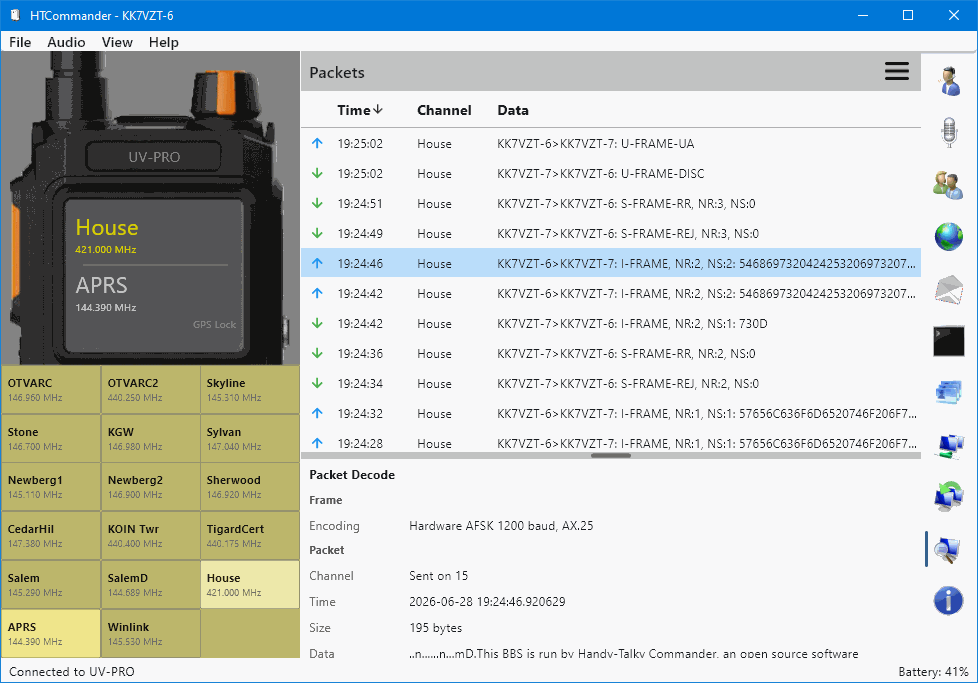Open the View menu
Image resolution: width=978 pixels, height=683 pixels.
coord(117,42)
